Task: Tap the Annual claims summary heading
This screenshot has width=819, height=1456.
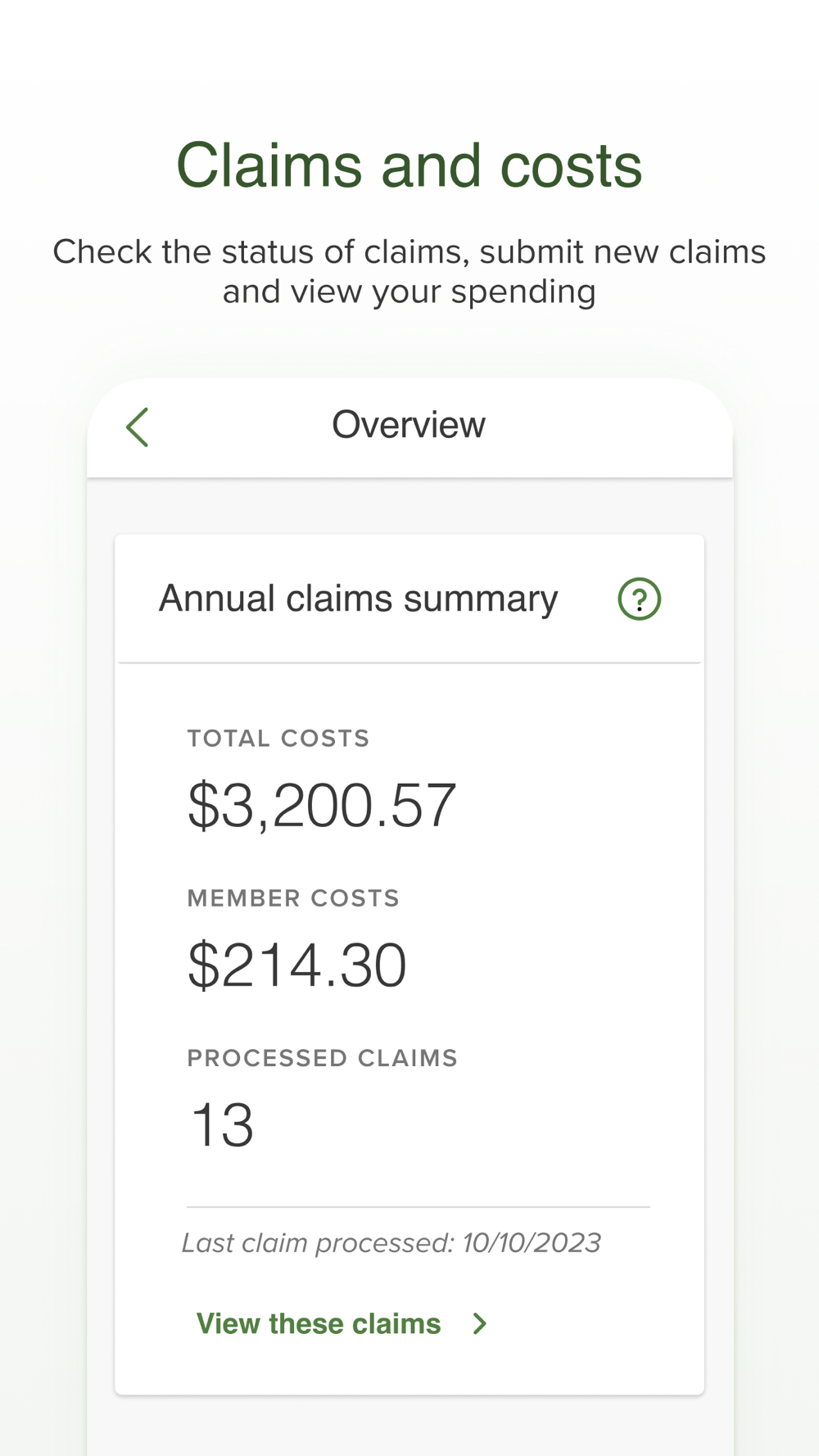Action: coord(358,599)
